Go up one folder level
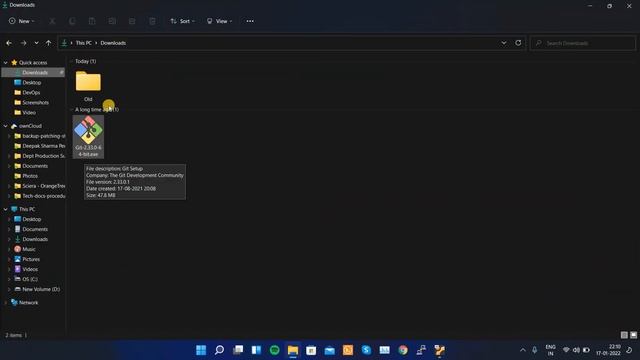Screen dimensions: 640x360 pyautogui.click(x=48, y=43)
